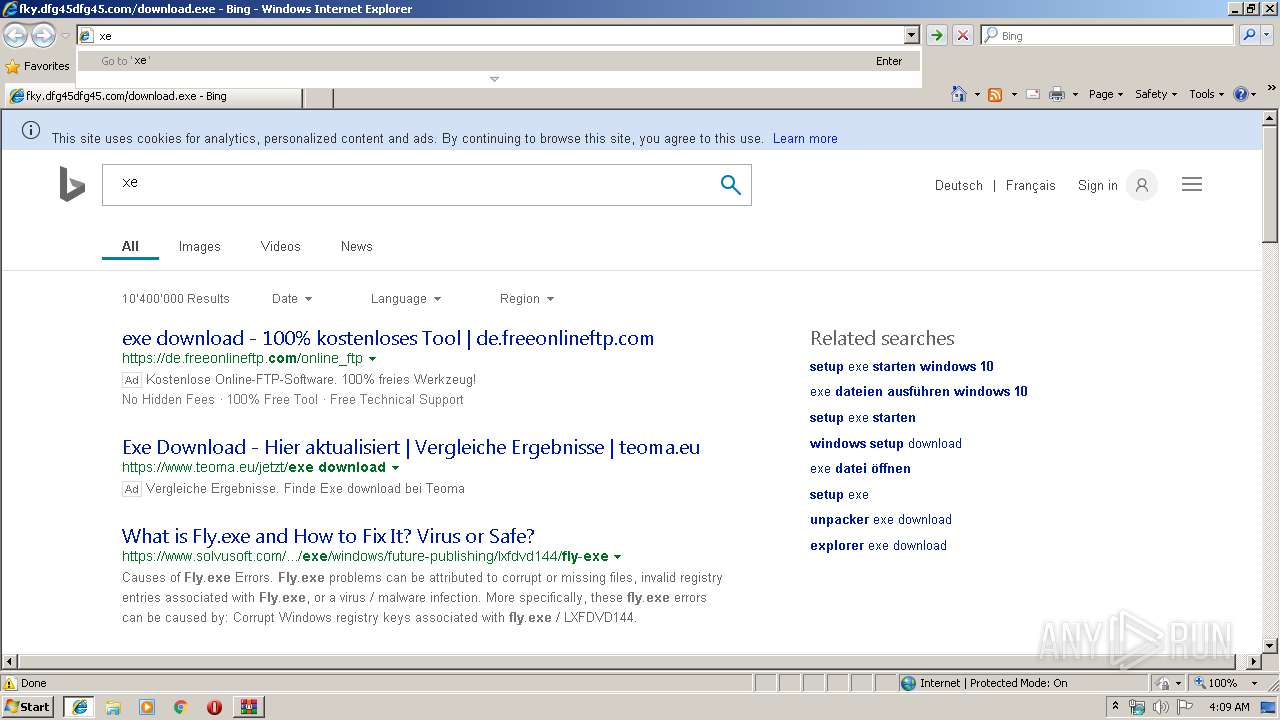Switch to the News tab
The height and width of the screenshot is (720, 1280).
click(357, 246)
